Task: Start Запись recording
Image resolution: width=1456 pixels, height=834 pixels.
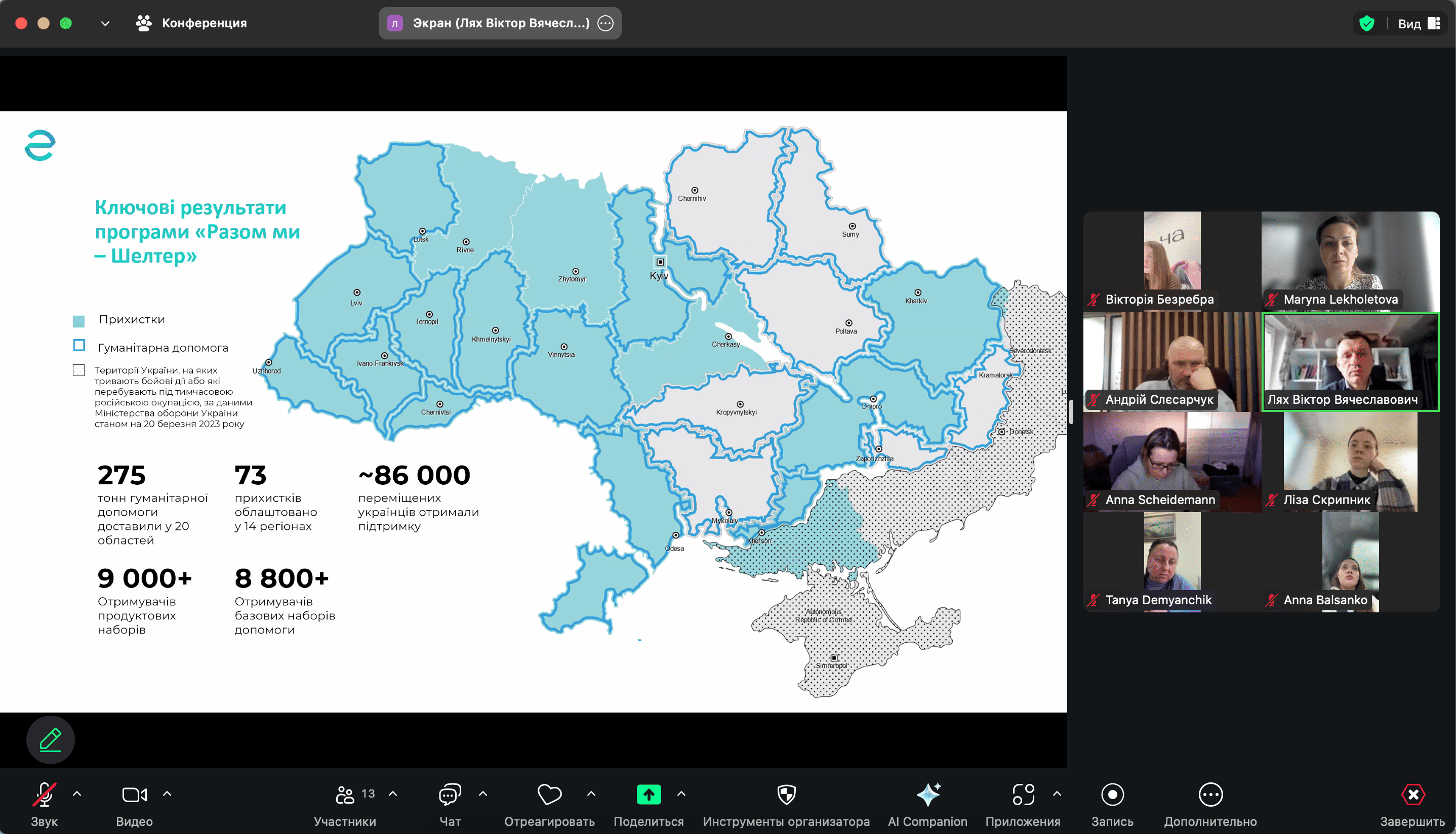Action: (x=1112, y=795)
